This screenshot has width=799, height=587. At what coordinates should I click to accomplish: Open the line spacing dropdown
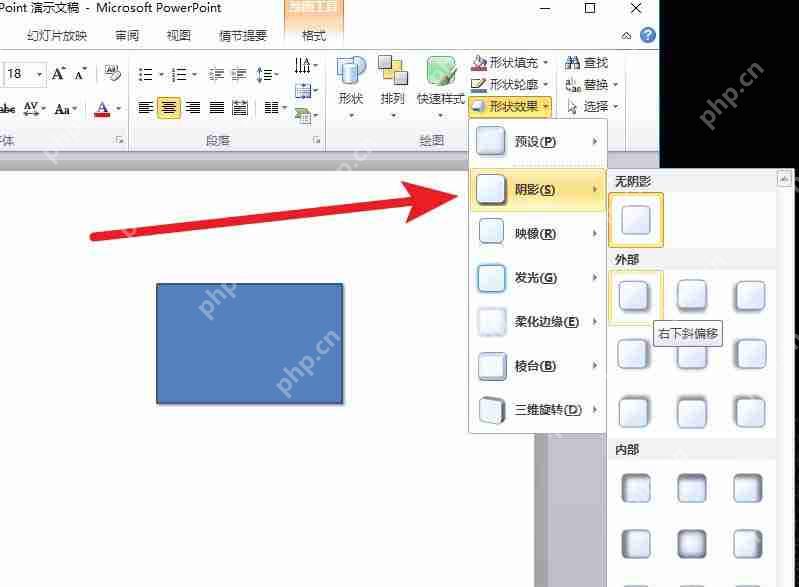pos(268,75)
